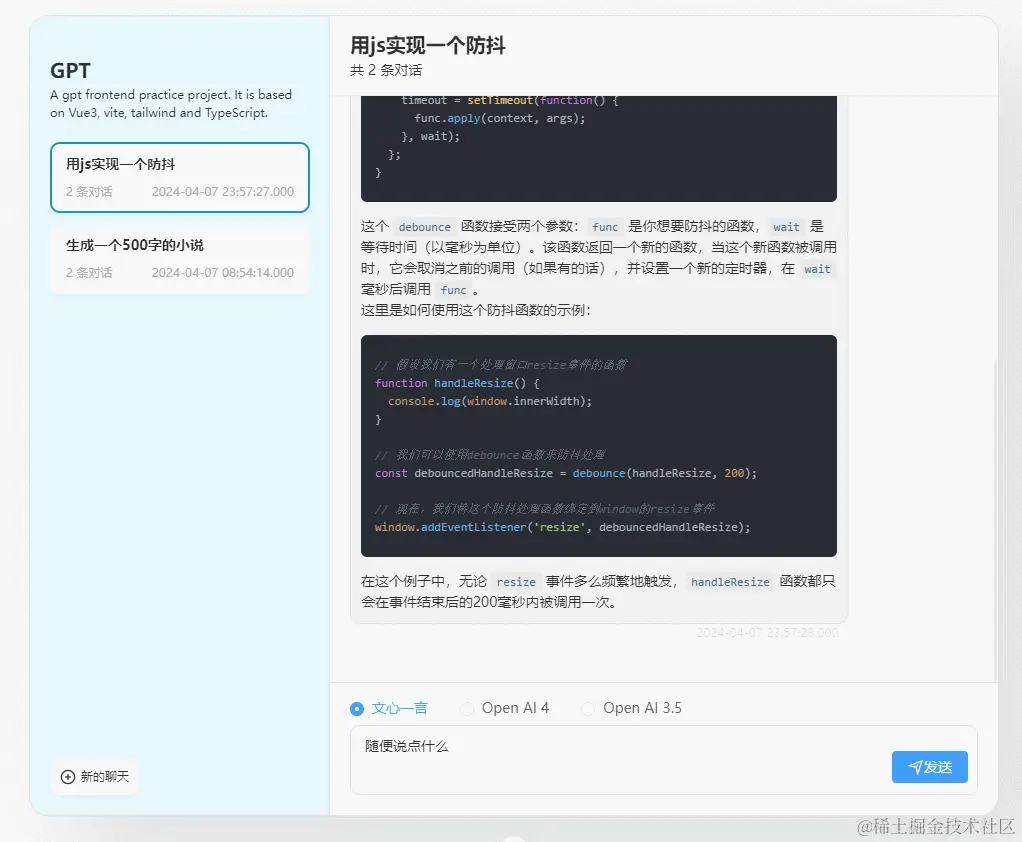Viewport: 1022px width, 842px height.
Task: Click the timestamp 2024-04-07 23:57:28.000
Action: [x=767, y=632]
